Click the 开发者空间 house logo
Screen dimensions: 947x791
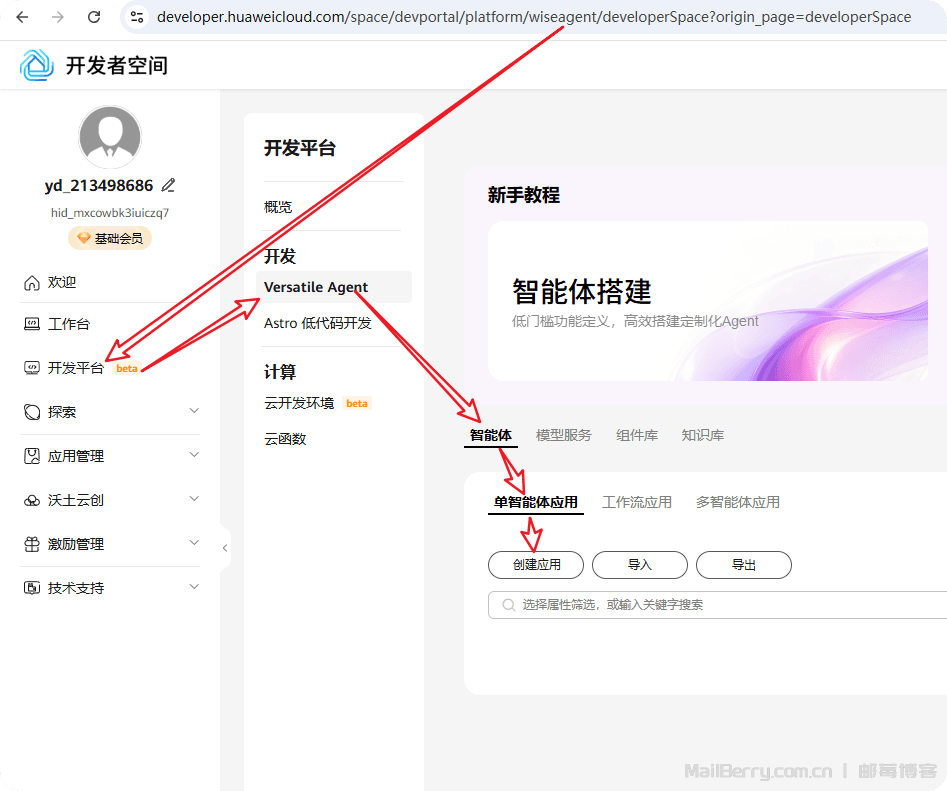click(37, 65)
